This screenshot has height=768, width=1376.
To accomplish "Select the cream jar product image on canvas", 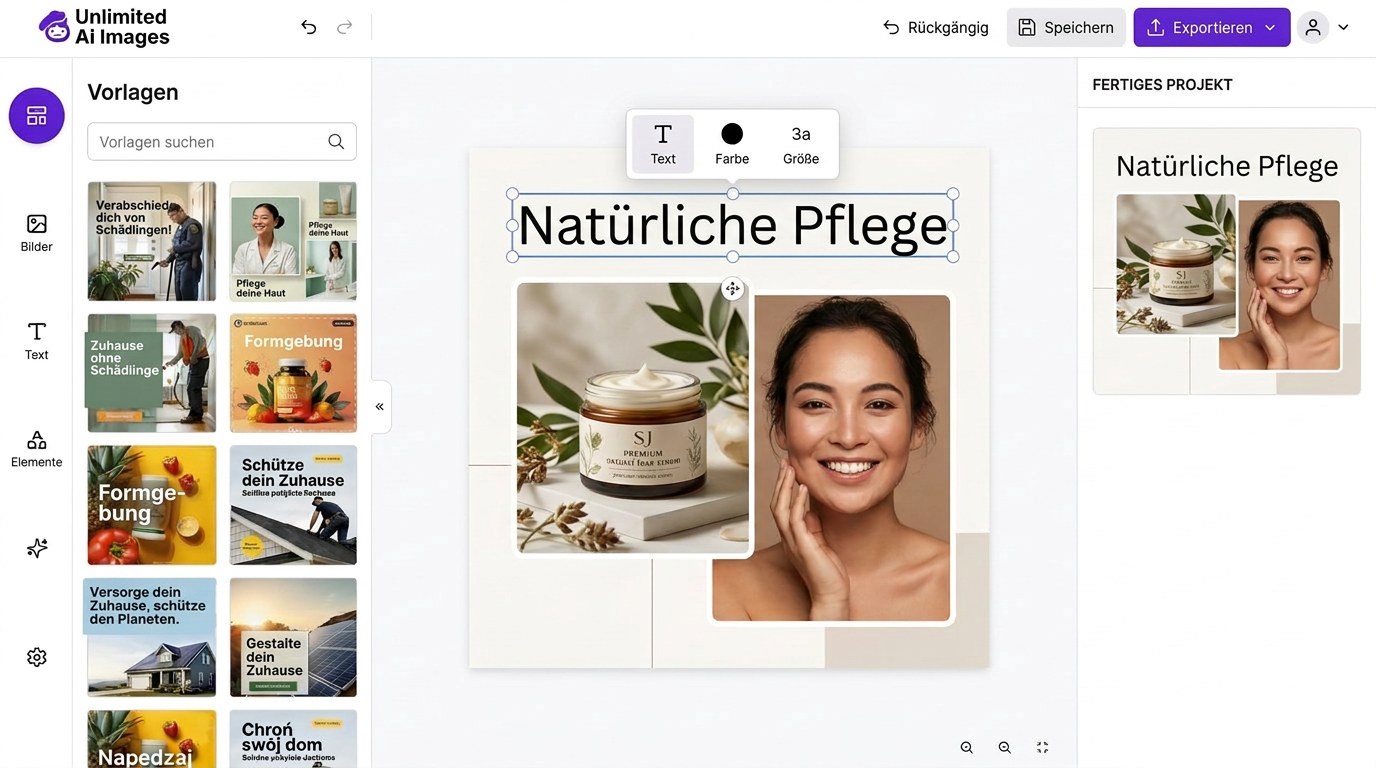I will (633, 418).
